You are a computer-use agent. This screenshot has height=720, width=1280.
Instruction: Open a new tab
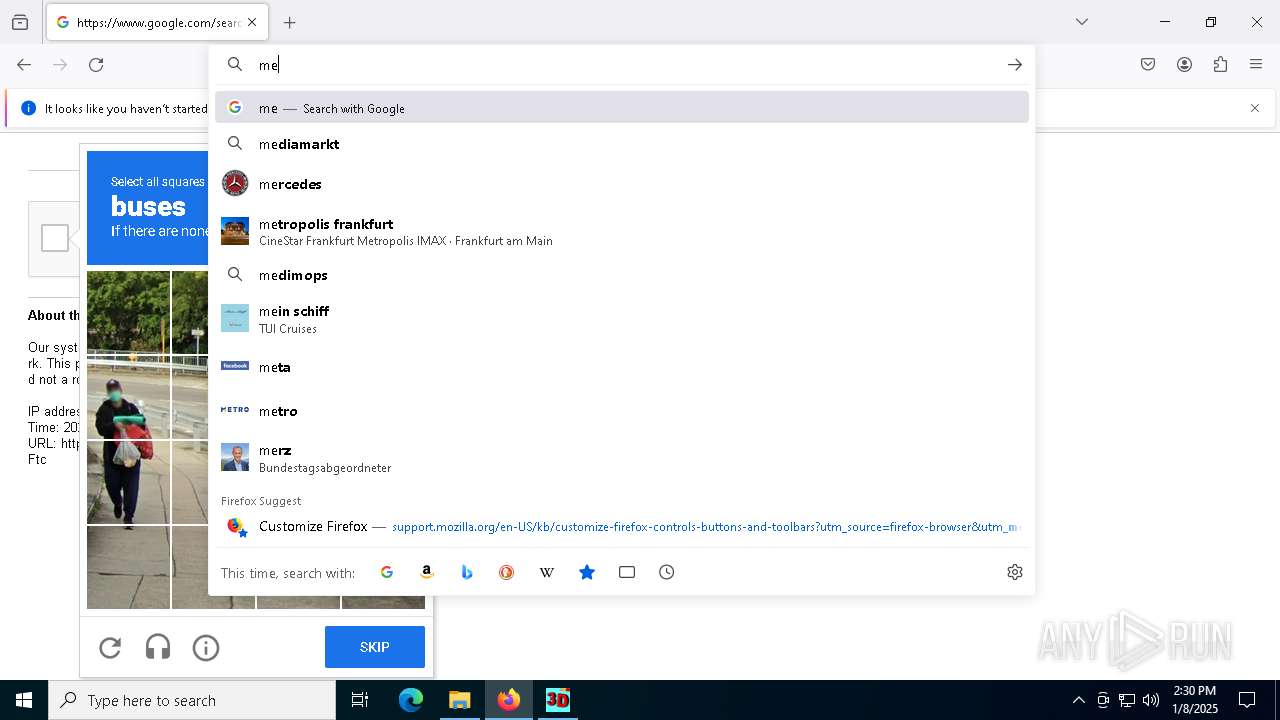[290, 22]
